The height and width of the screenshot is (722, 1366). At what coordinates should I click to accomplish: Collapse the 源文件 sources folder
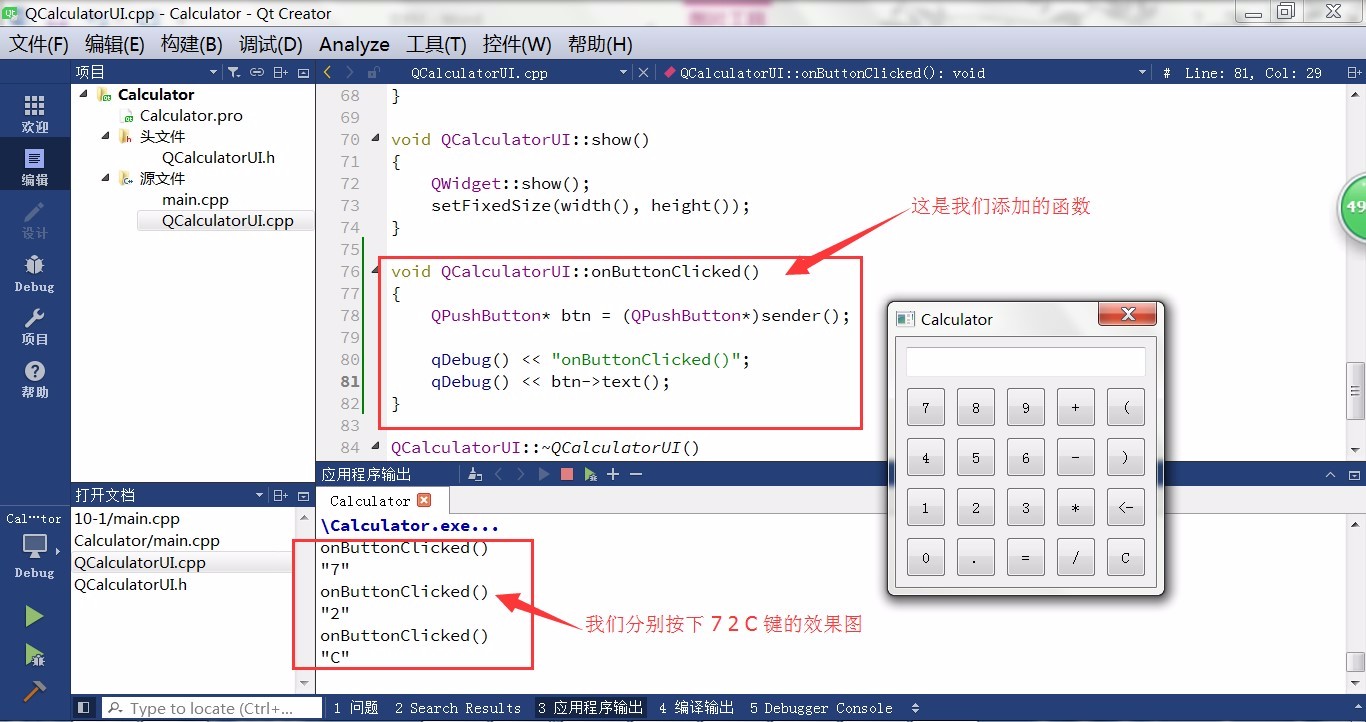(x=106, y=178)
